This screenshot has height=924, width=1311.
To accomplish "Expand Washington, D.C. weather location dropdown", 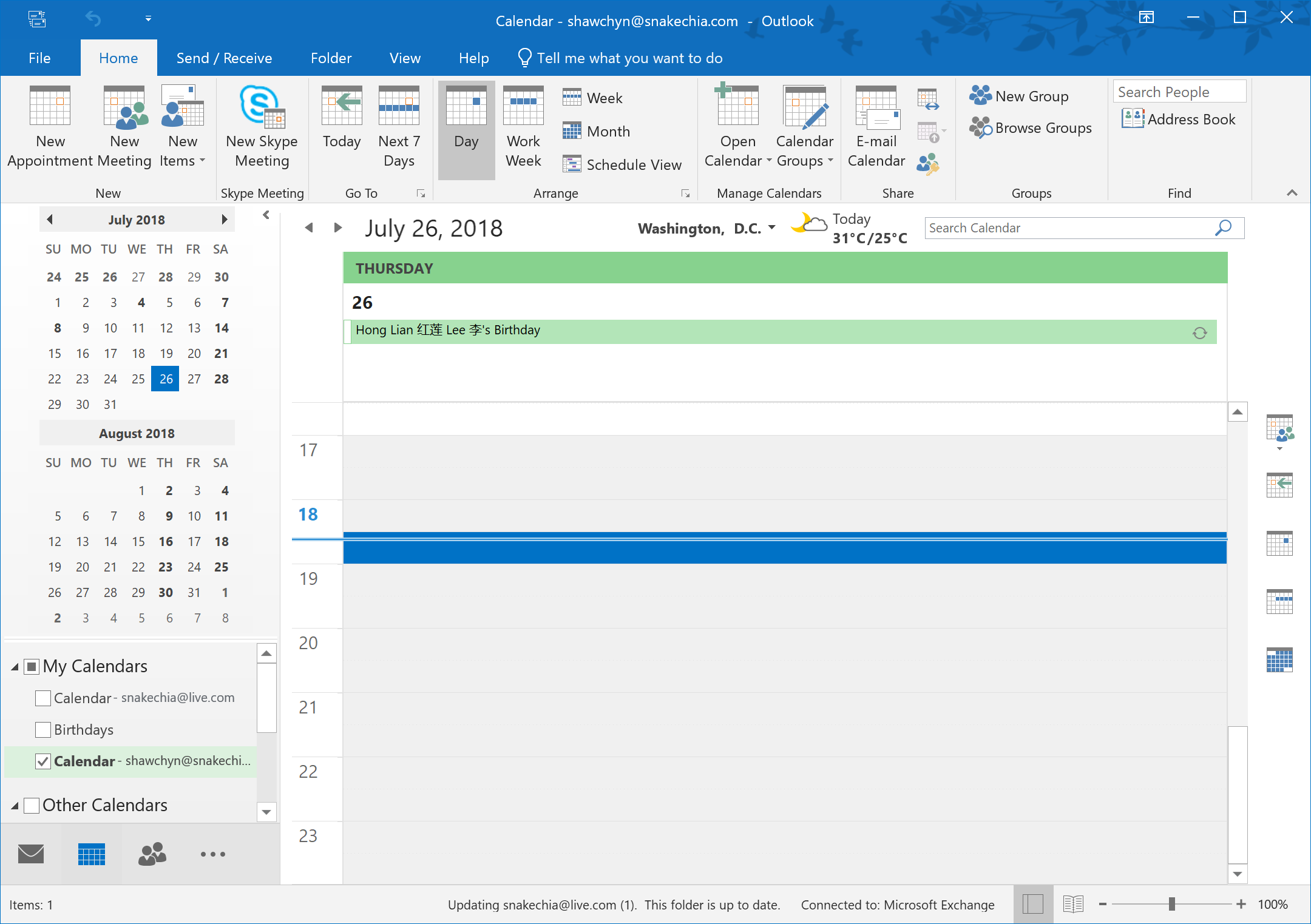I will coord(772,228).
